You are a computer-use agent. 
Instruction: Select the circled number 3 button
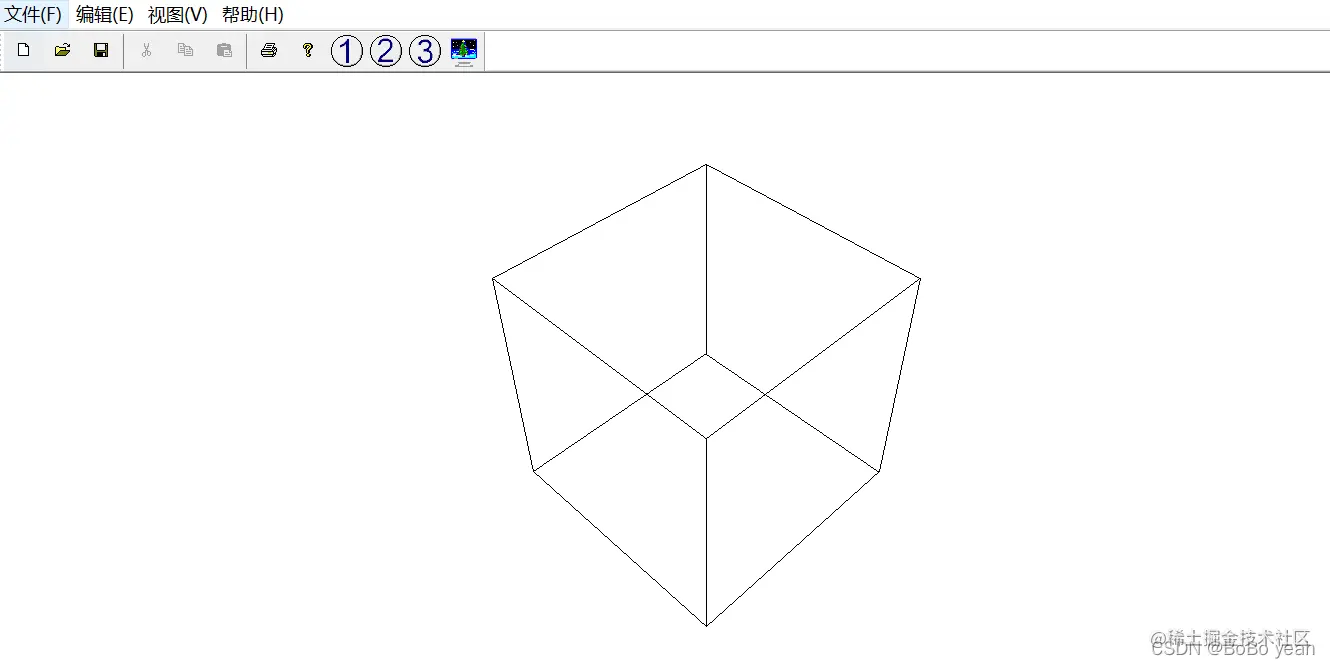coord(425,51)
